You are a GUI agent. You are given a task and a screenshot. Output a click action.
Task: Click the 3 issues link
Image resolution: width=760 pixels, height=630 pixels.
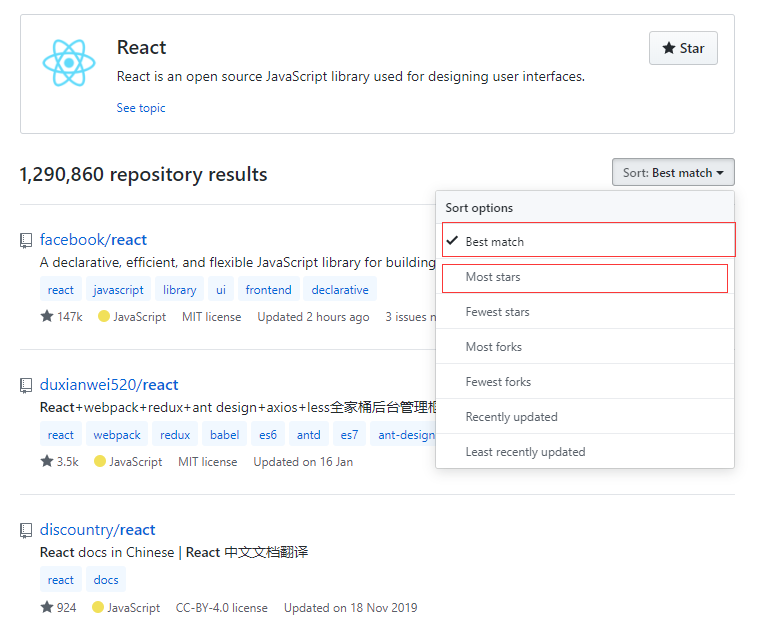[411, 316]
